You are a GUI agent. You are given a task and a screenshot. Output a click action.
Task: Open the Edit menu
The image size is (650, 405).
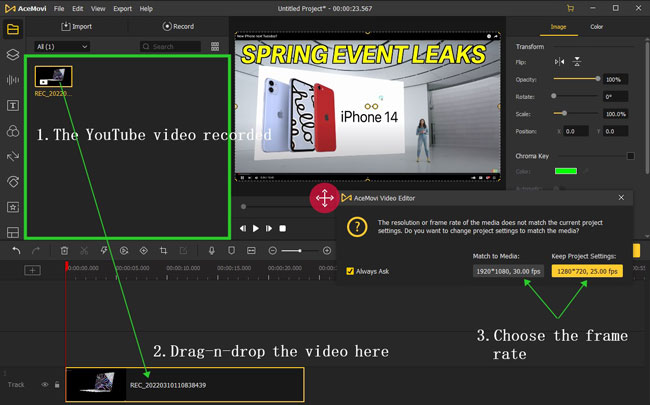pos(78,8)
